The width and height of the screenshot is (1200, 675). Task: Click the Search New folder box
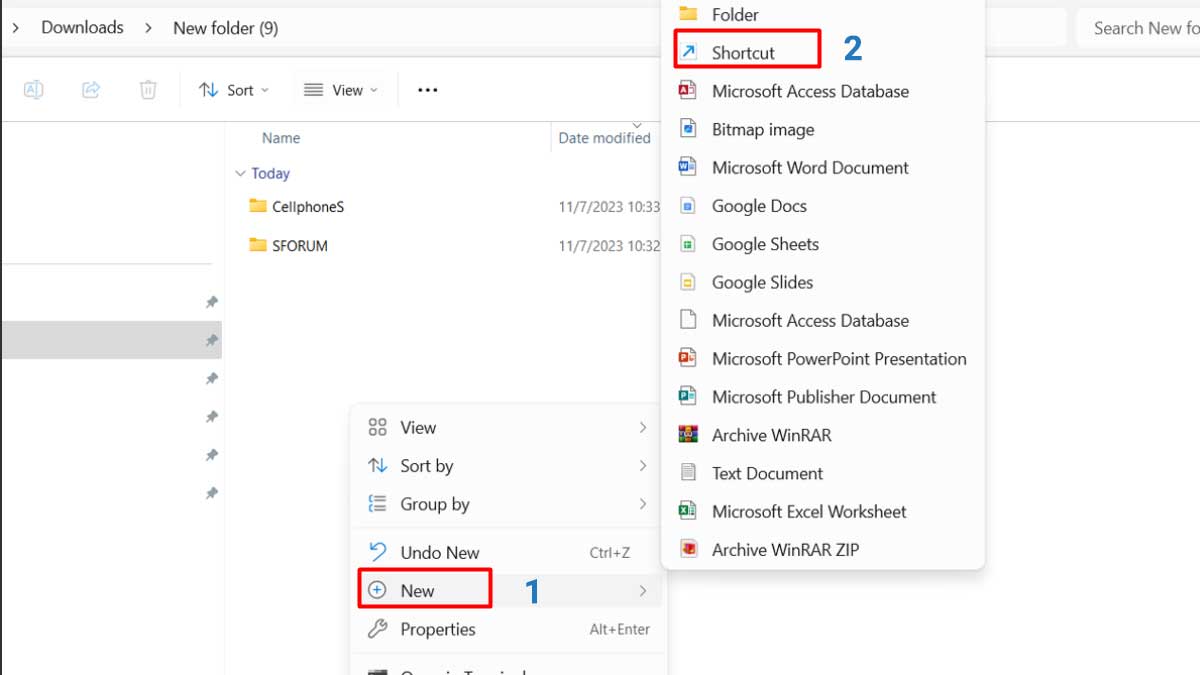coord(1138,28)
